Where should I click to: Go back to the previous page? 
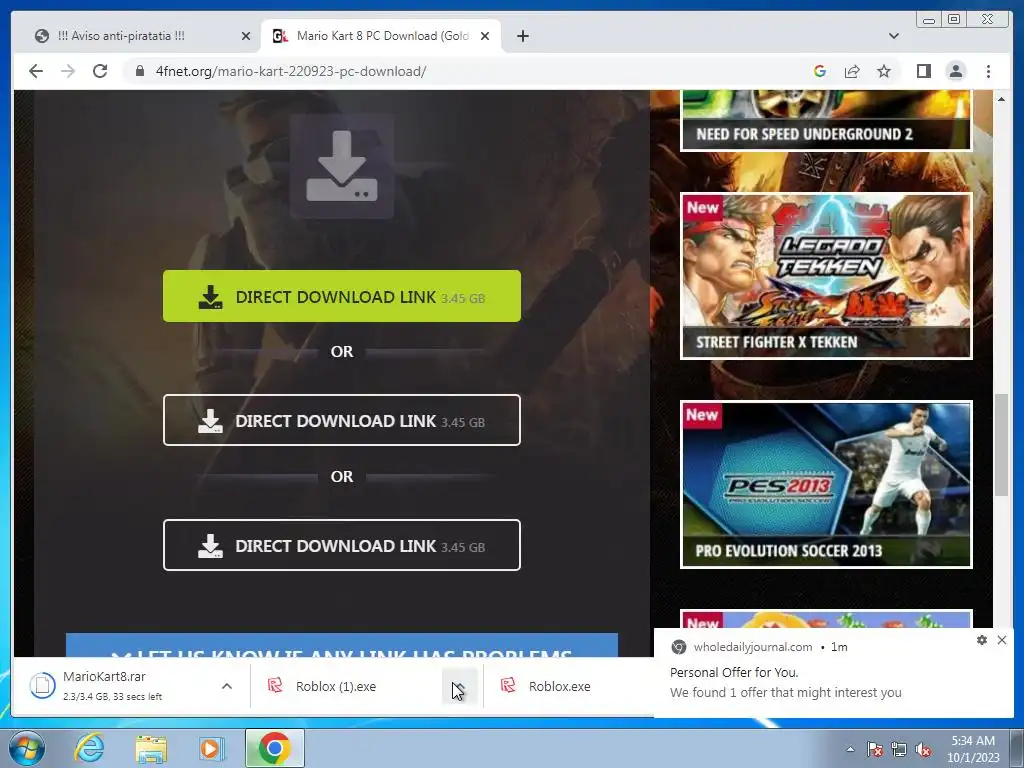pyautogui.click(x=36, y=71)
